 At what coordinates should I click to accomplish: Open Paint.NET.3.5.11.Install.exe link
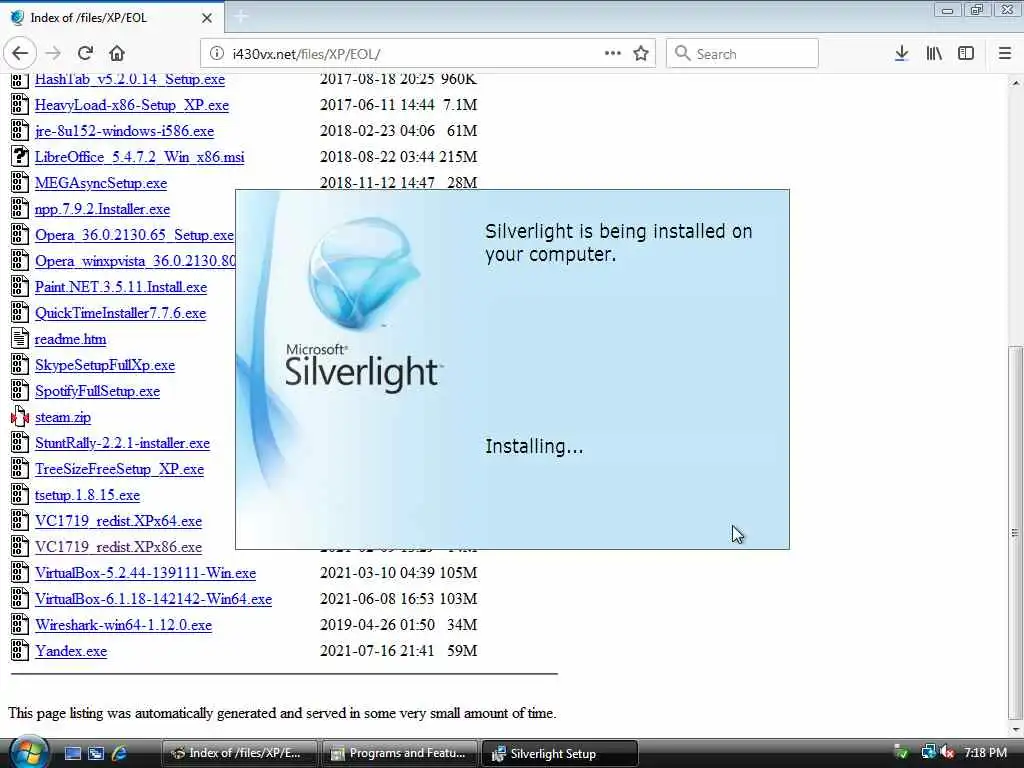[121, 287]
